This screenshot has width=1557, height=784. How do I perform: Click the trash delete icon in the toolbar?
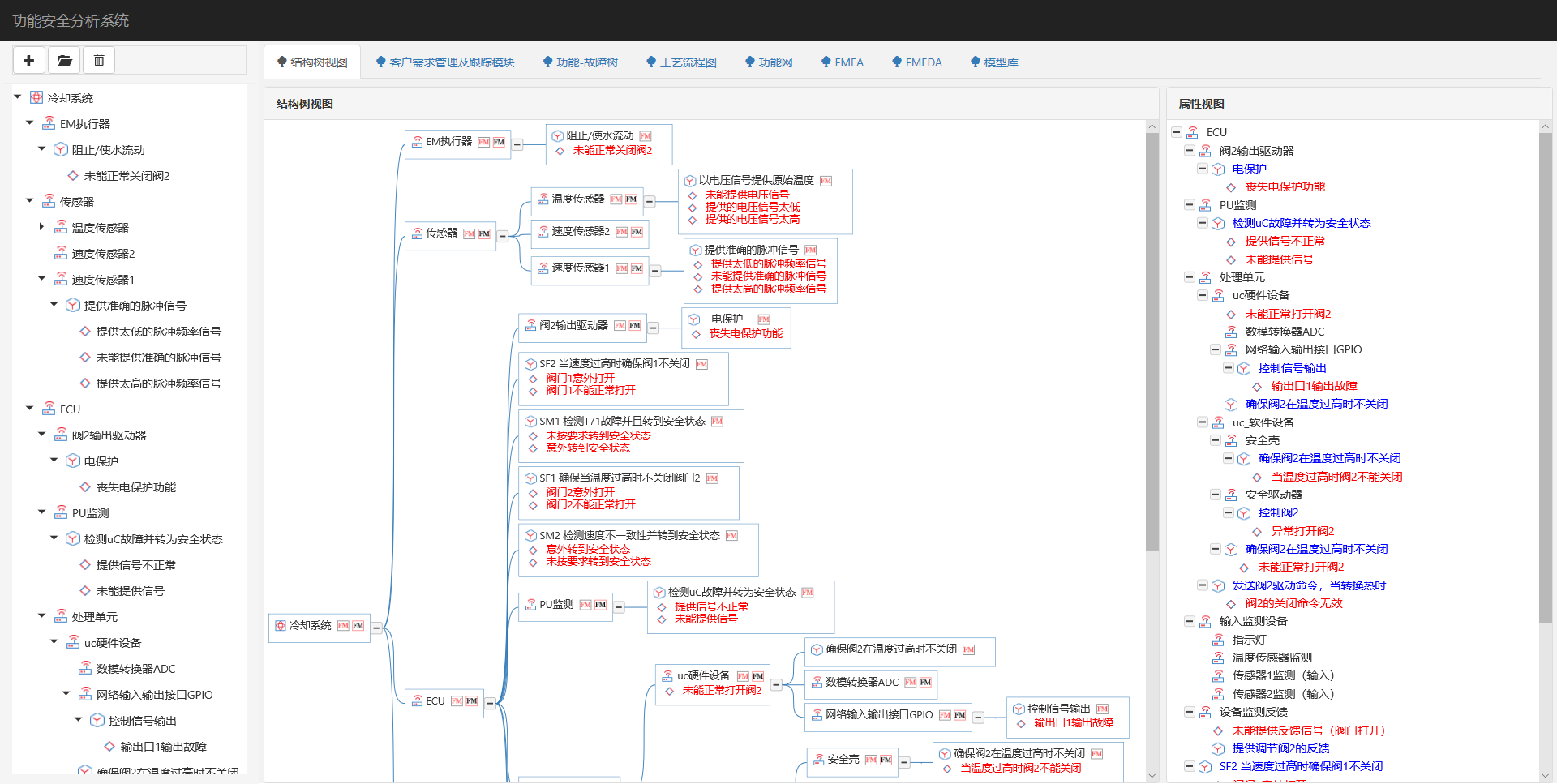pyautogui.click(x=98, y=60)
